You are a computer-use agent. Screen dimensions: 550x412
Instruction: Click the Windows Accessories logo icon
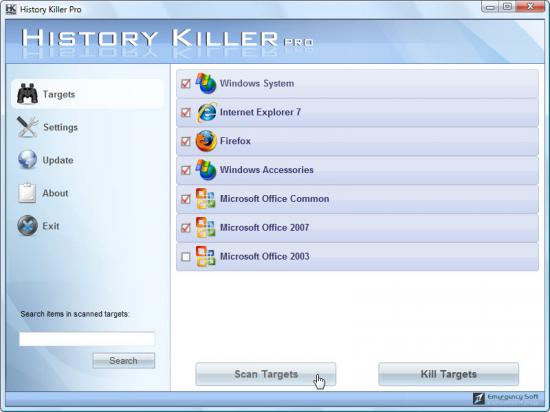pyautogui.click(x=206, y=170)
